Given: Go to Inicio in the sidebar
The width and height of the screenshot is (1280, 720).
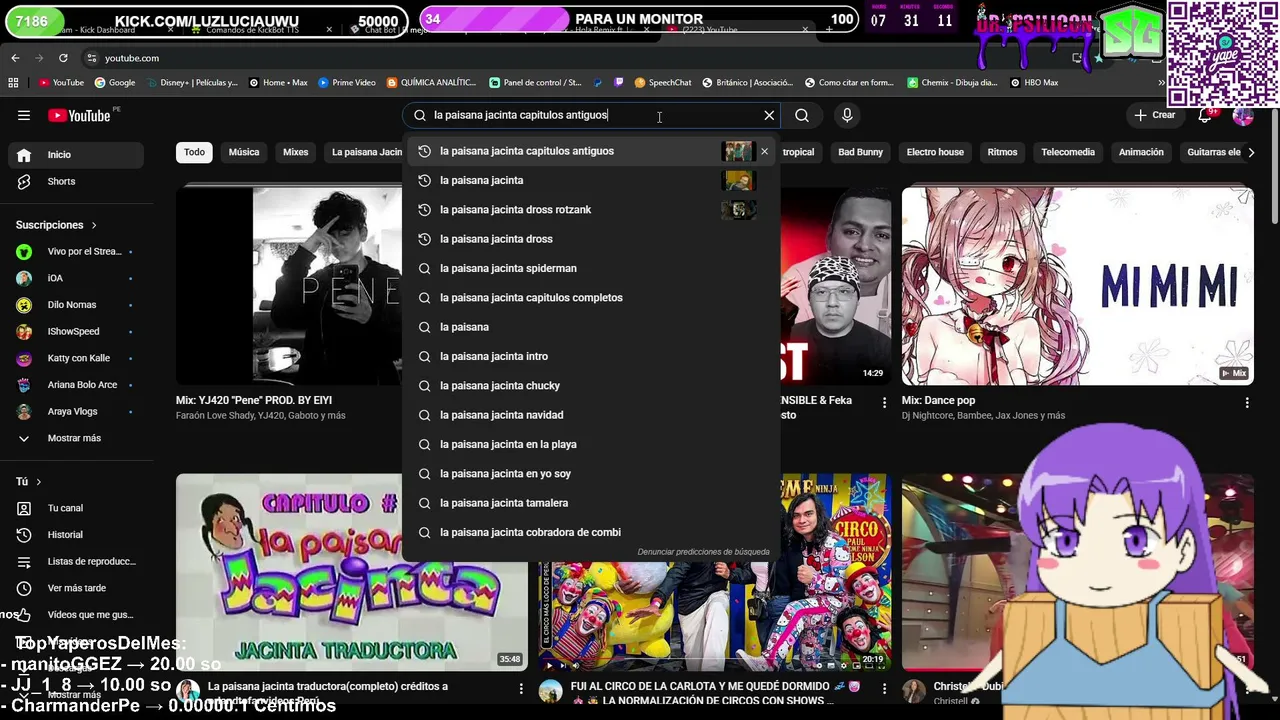Looking at the screenshot, I should click(77, 155).
